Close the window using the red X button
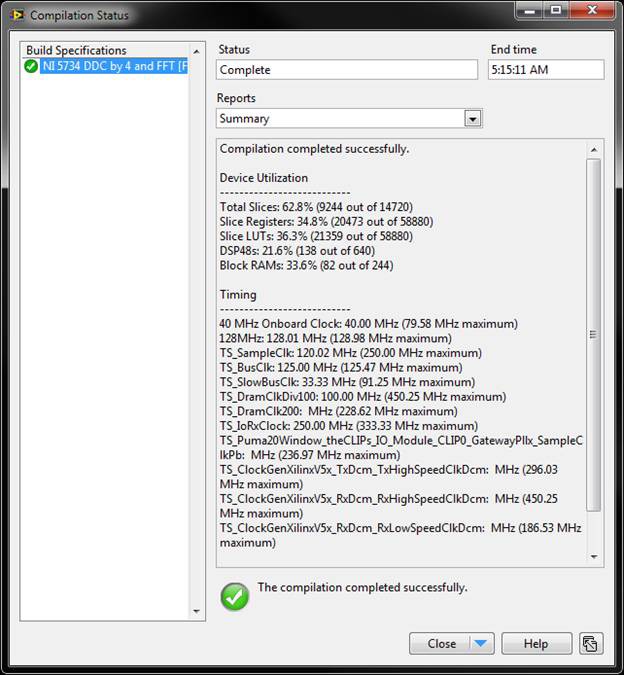 coord(592,10)
